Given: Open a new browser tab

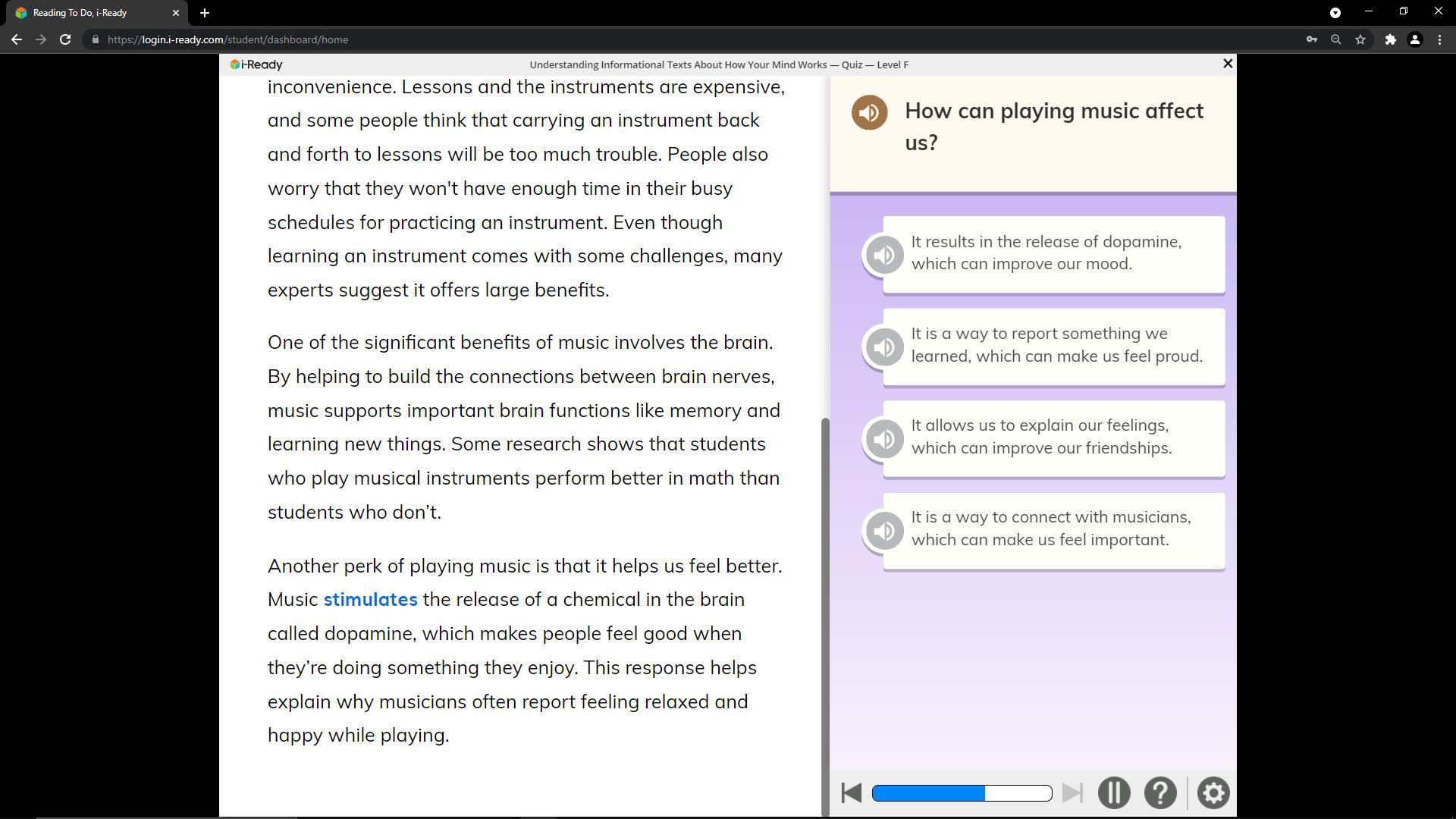Looking at the screenshot, I should point(205,13).
